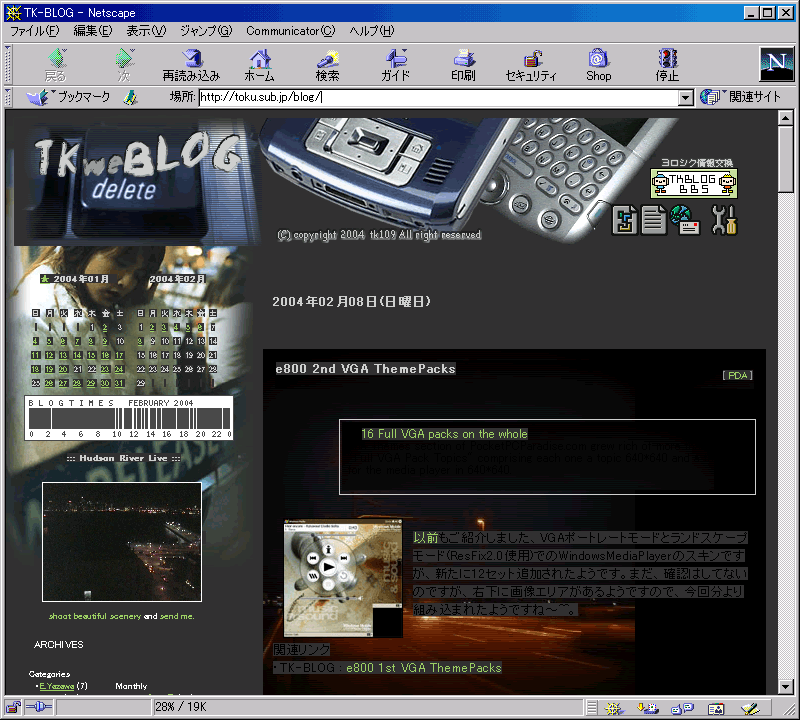Click the media player skin thumbnail

coord(343,578)
